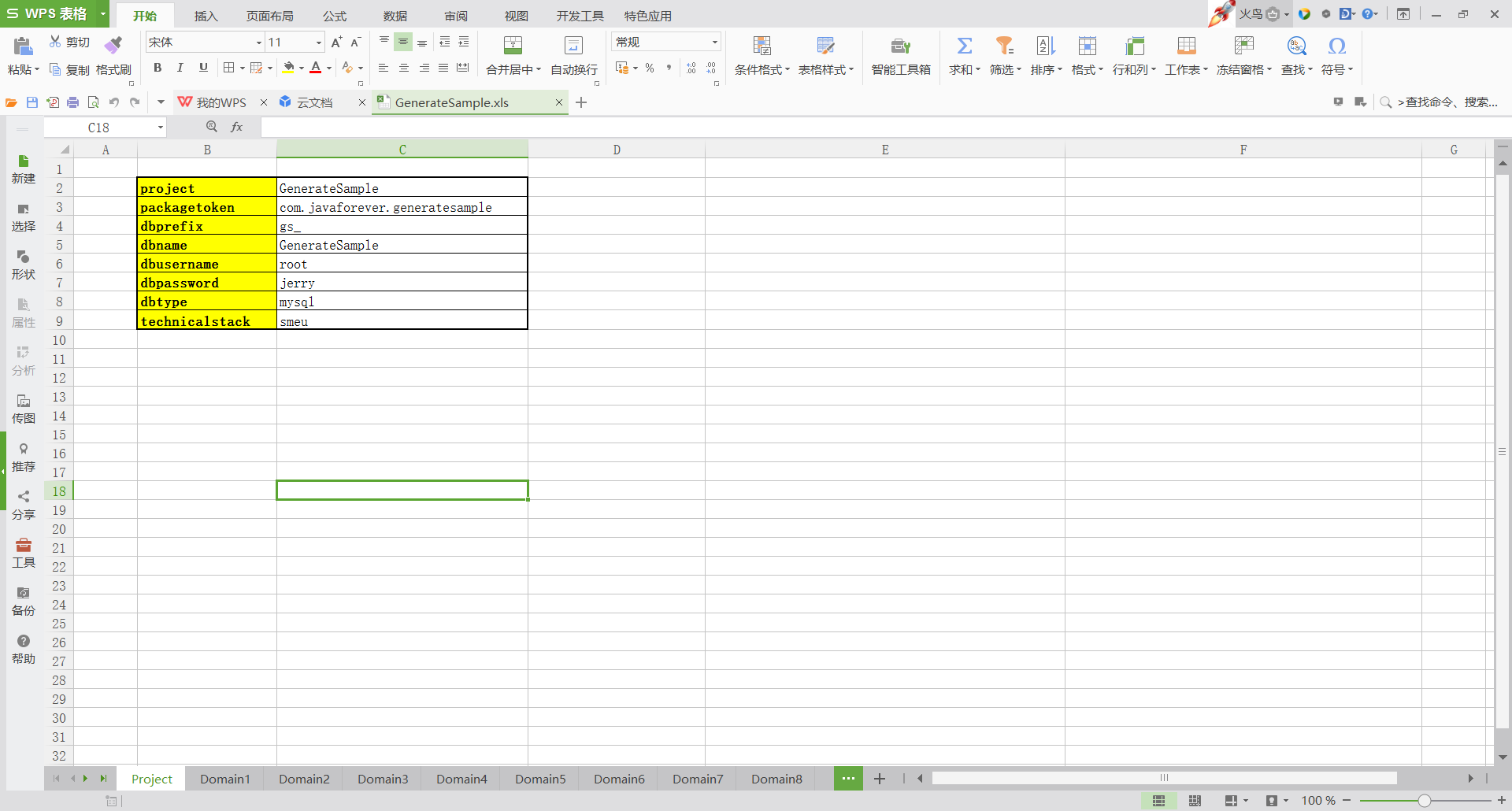The image size is (1512, 811).
Task: Toggle middle vertical alignment
Action: coord(403,42)
